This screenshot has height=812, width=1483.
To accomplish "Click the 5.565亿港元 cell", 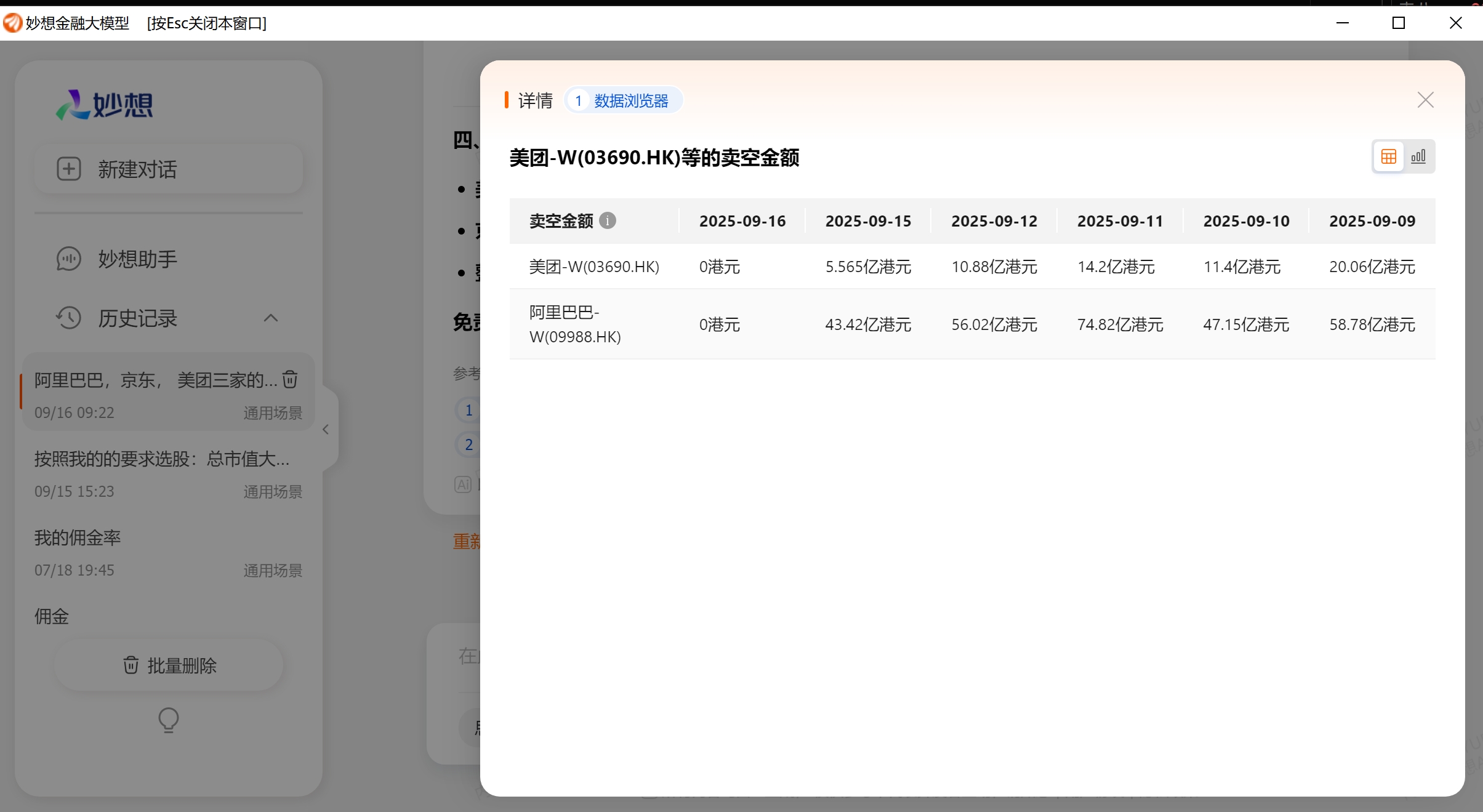I will [x=868, y=267].
